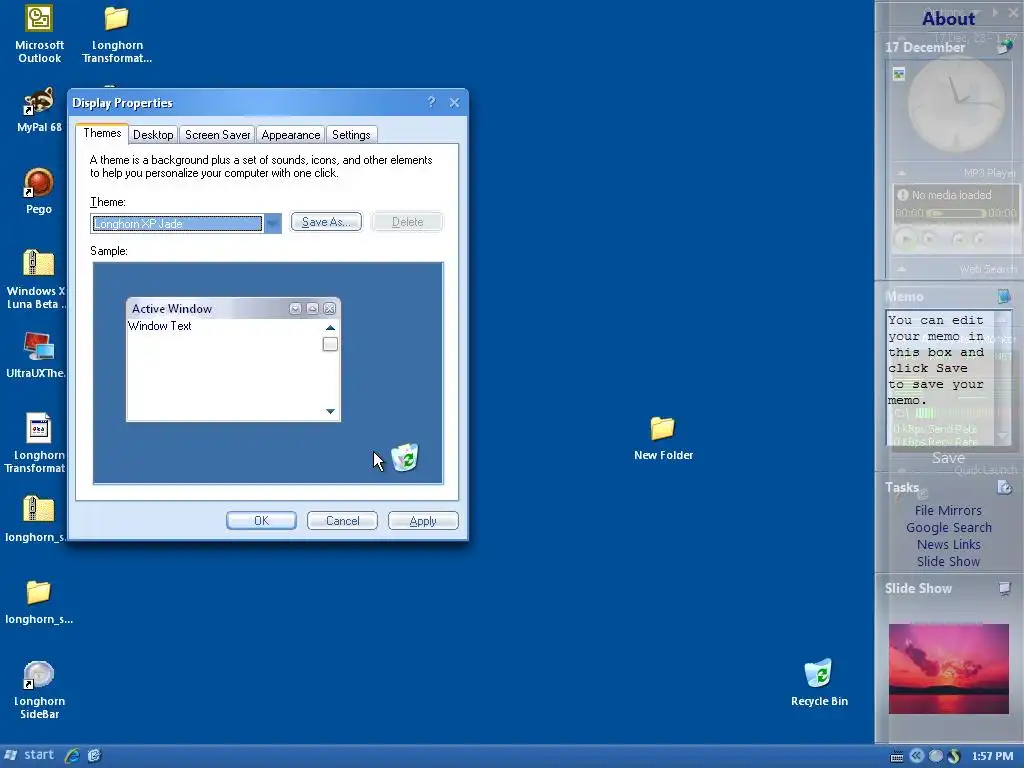The width and height of the screenshot is (1024, 768).
Task: Click the Active Window sample title bar
Action: (233, 308)
